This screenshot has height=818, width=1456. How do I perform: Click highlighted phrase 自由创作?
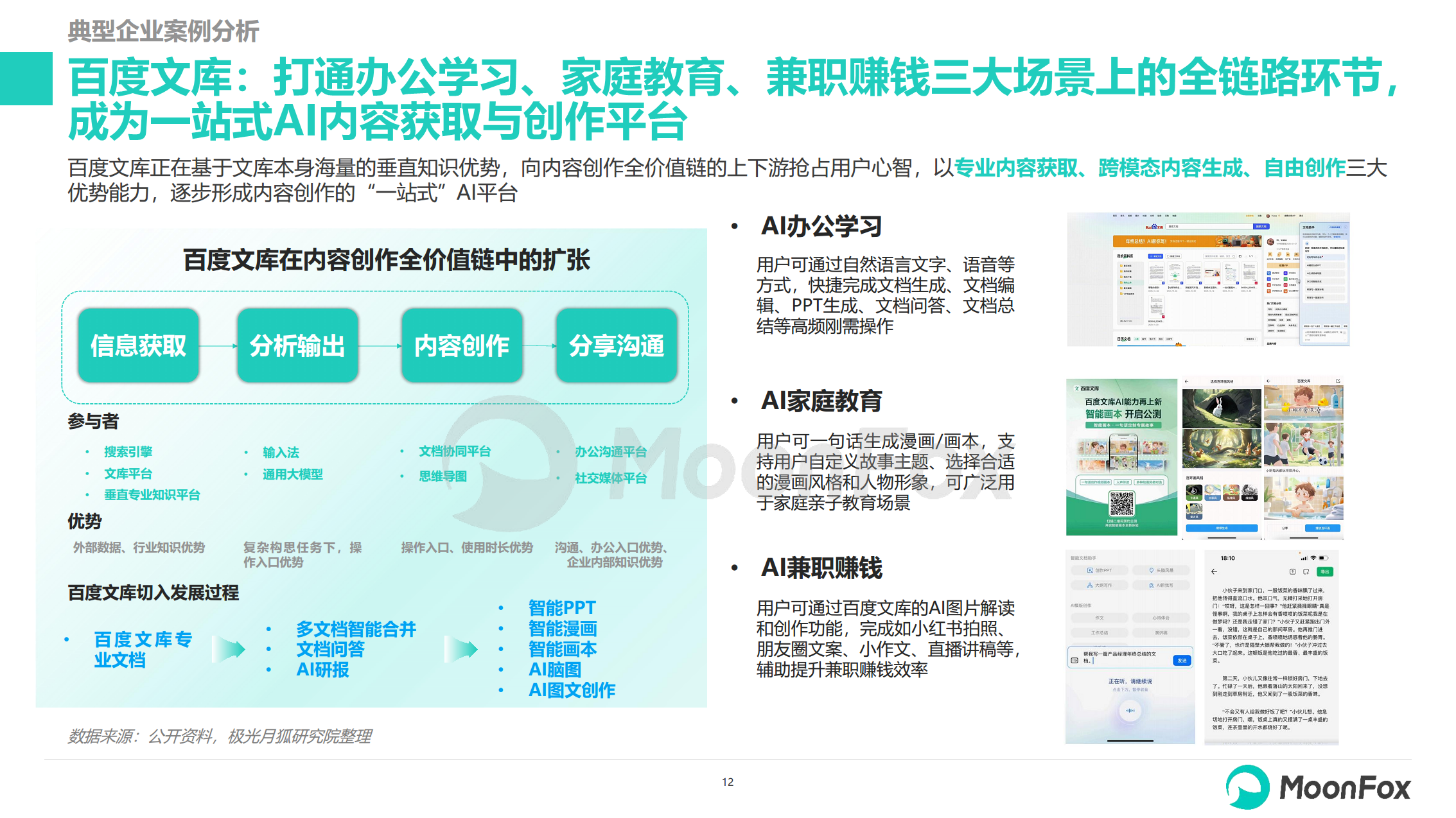(x=1304, y=168)
